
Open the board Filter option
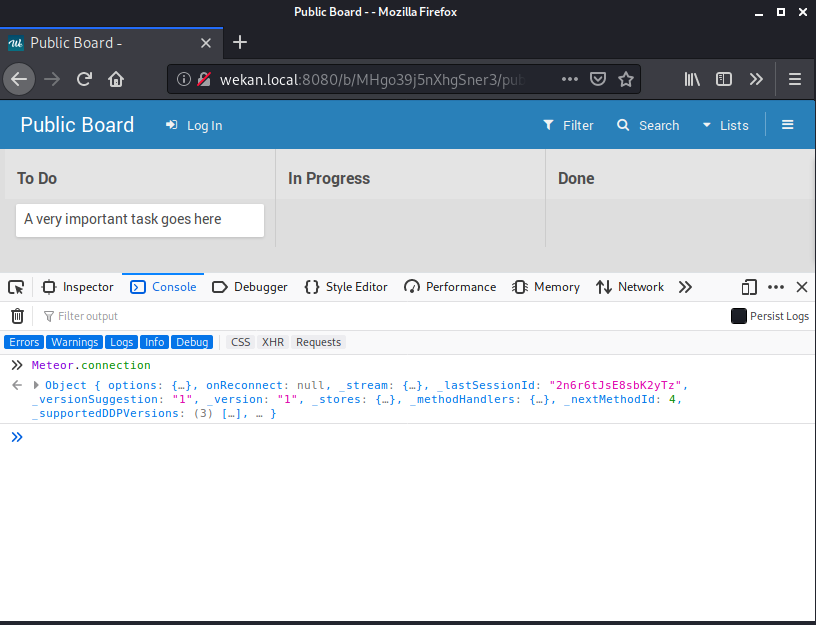568,125
